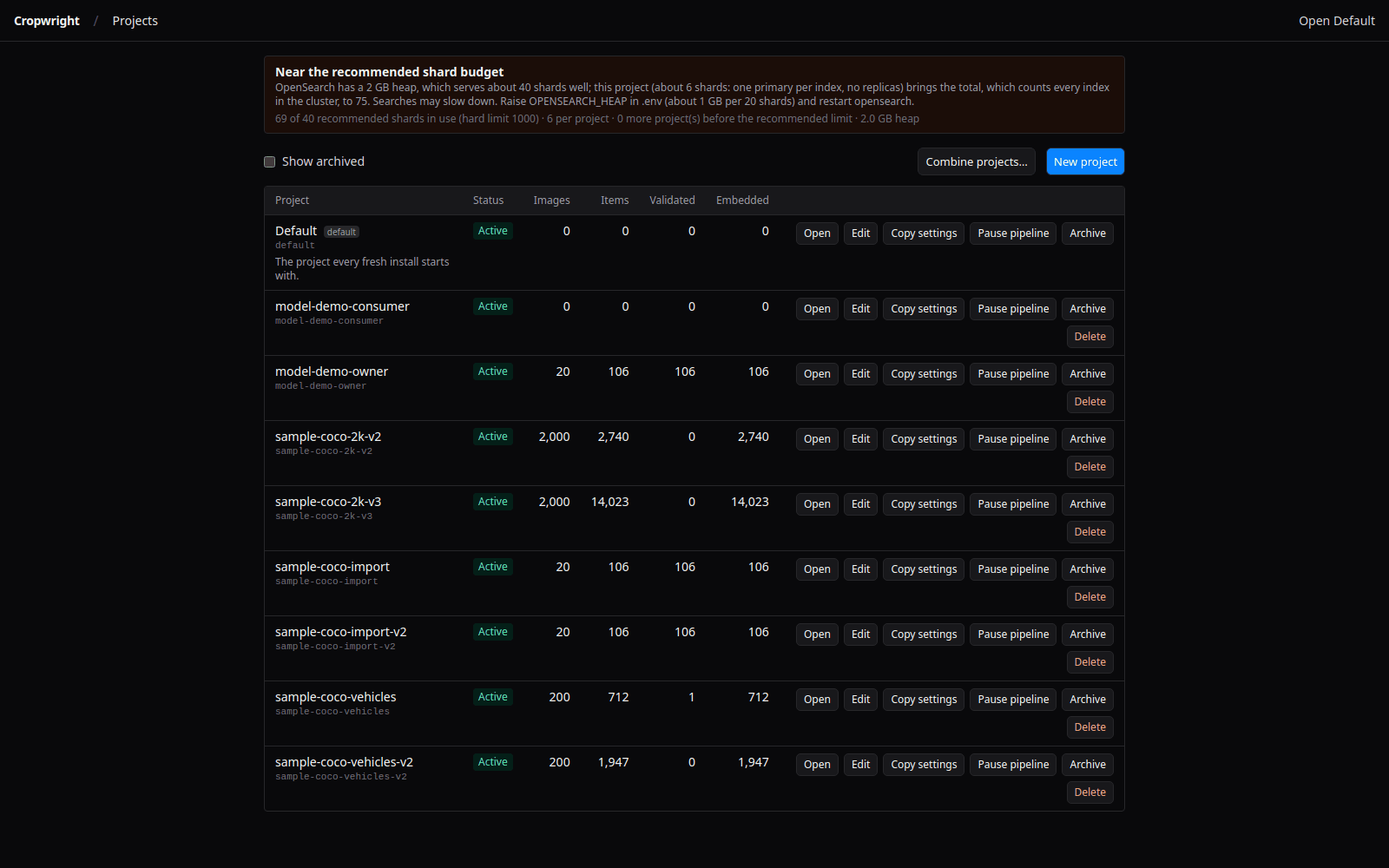Archive the sample-coco-2k-v3 project

pyautogui.click(x=1088, y=504)
